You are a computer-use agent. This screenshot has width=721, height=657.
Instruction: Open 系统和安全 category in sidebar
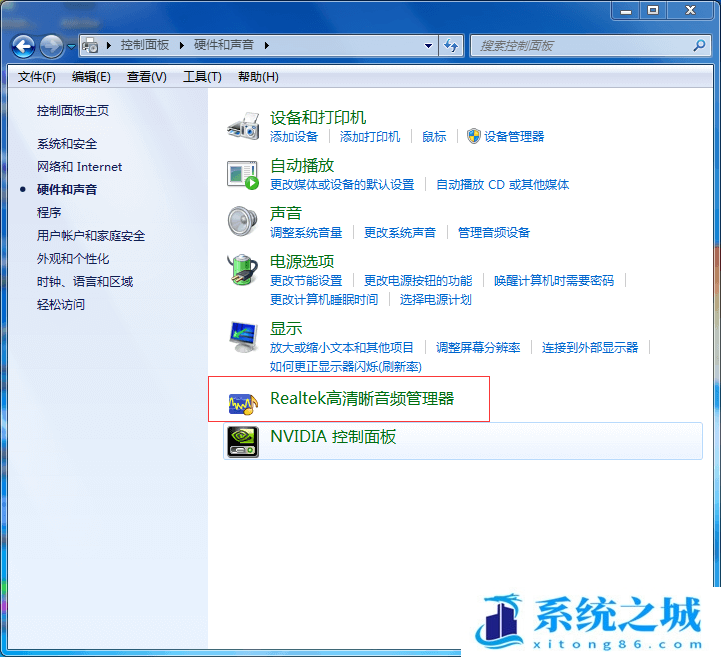point(67,144)
